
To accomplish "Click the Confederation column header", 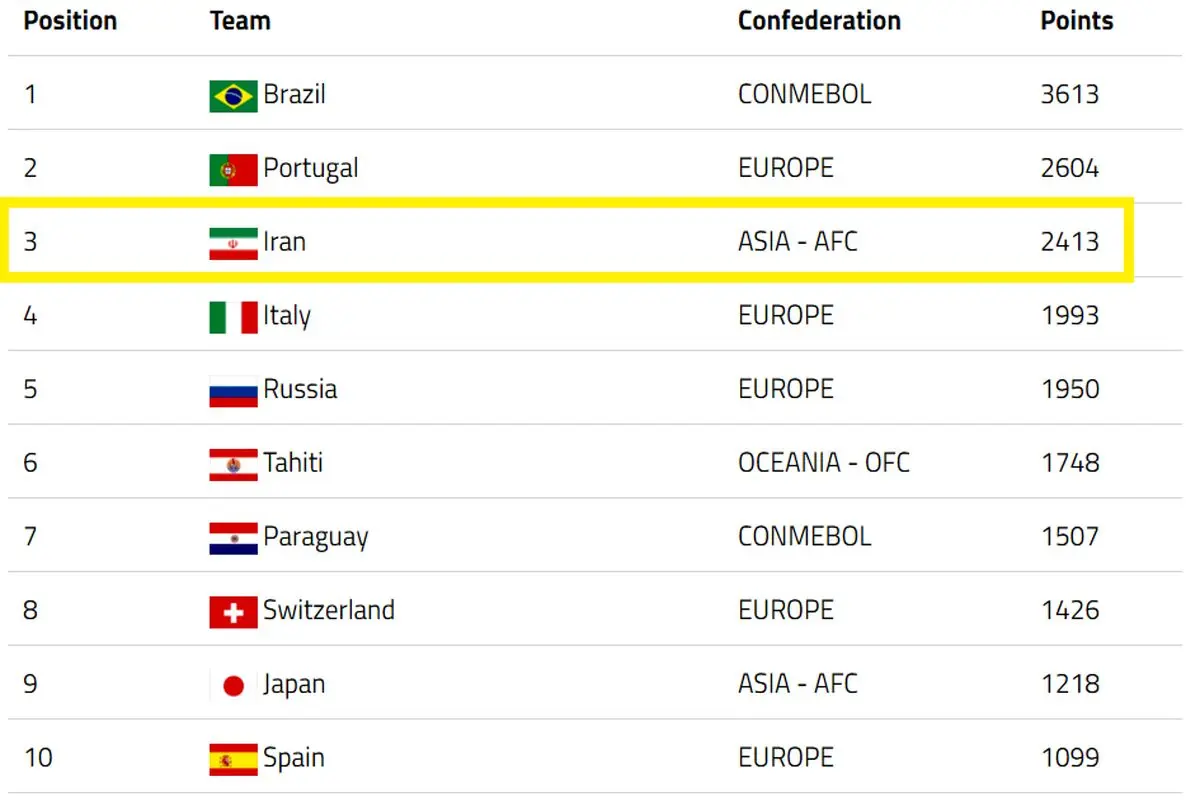I will click(819, 21).
